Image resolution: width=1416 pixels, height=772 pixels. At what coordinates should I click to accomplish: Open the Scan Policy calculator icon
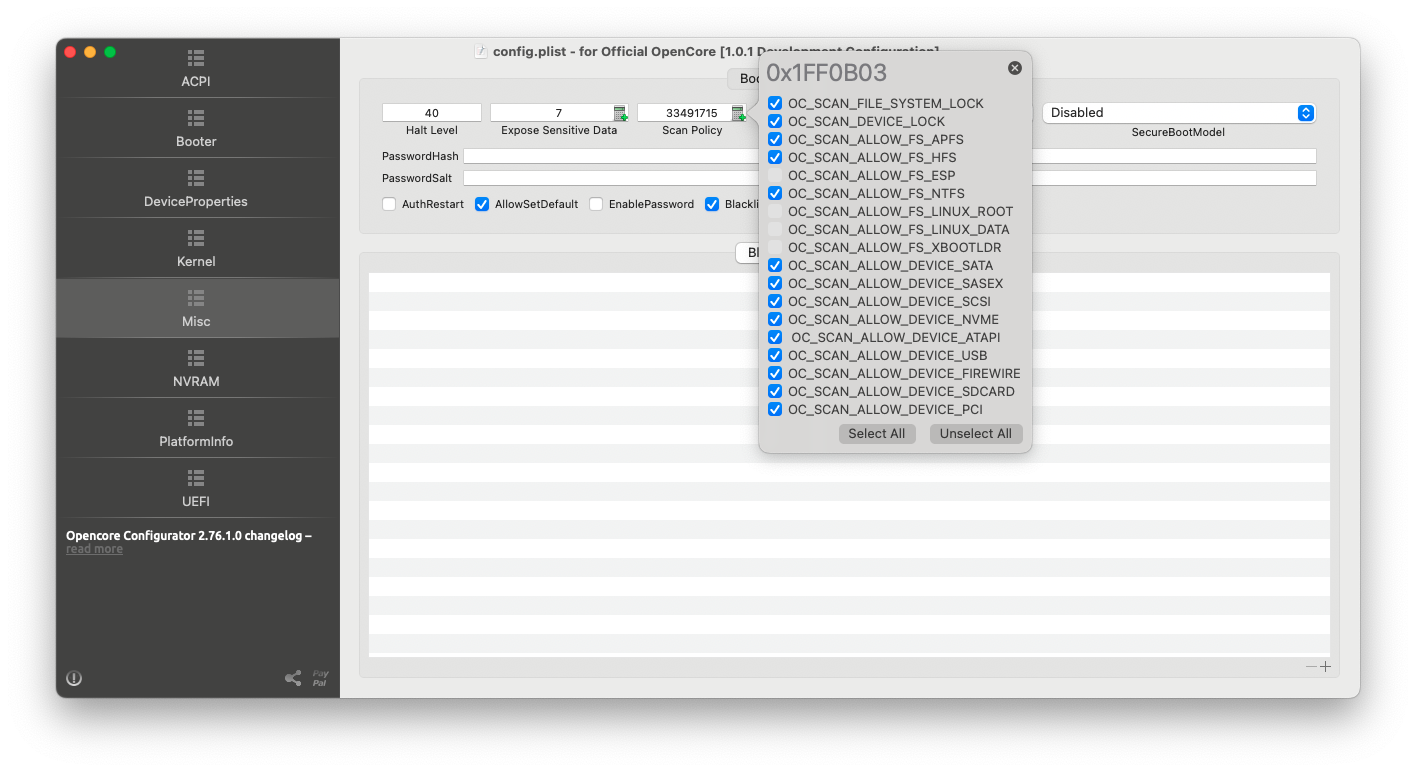(739, 113)
